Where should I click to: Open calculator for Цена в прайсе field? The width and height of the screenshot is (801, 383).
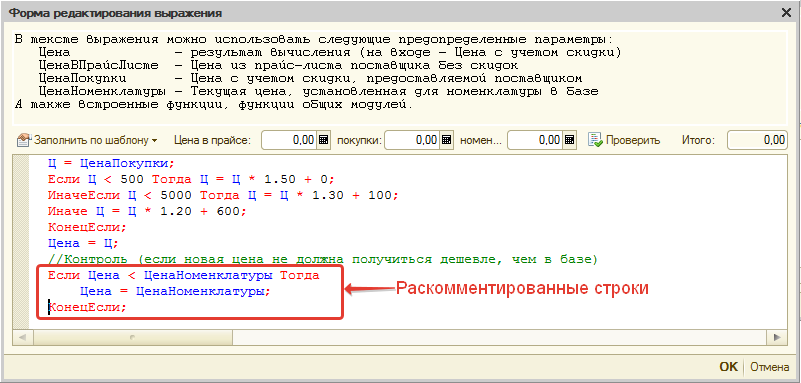coord(323,140)
